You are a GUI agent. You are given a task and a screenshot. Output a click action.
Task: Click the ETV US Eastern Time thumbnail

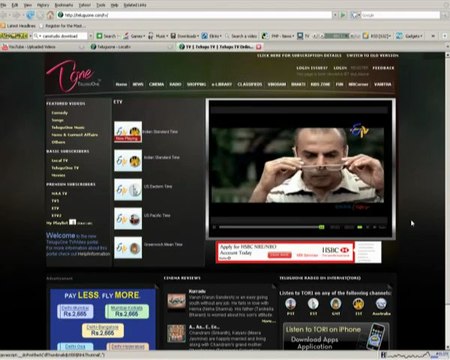128,190
